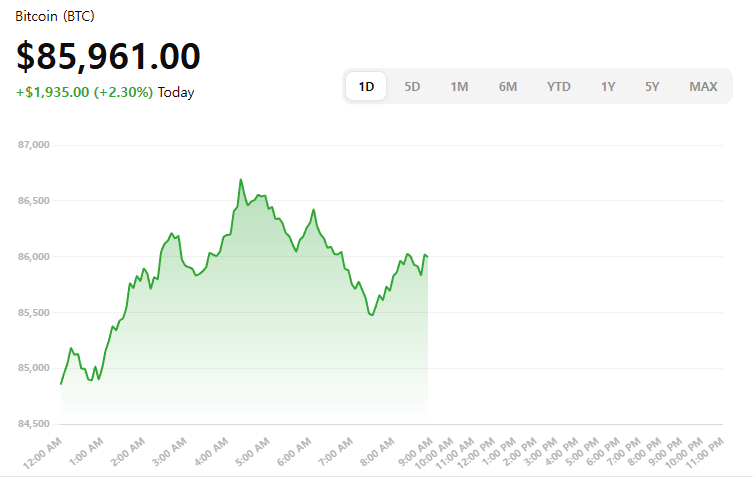Click the $85,961.00 current price
The image size is (753, 478).
click(108, 56)
